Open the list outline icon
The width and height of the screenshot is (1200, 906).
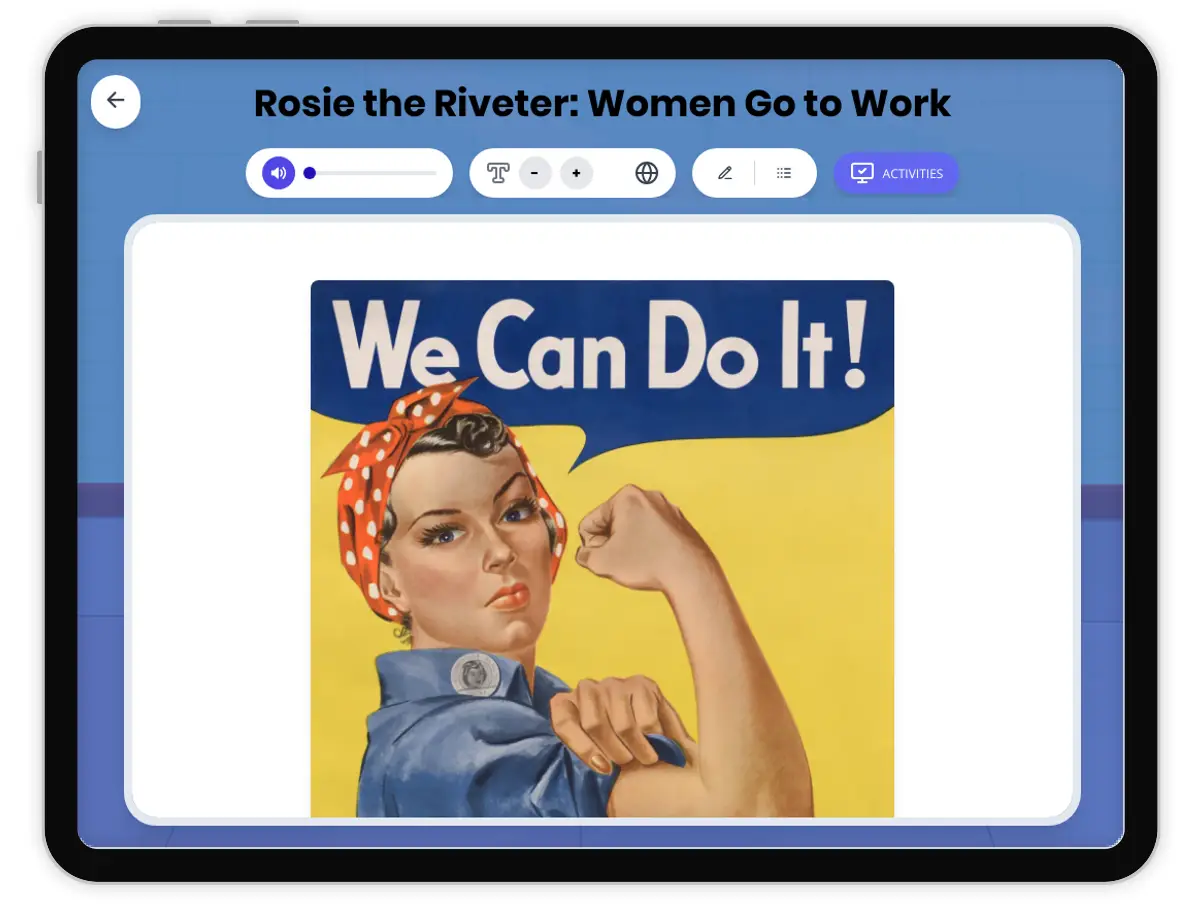784,173
